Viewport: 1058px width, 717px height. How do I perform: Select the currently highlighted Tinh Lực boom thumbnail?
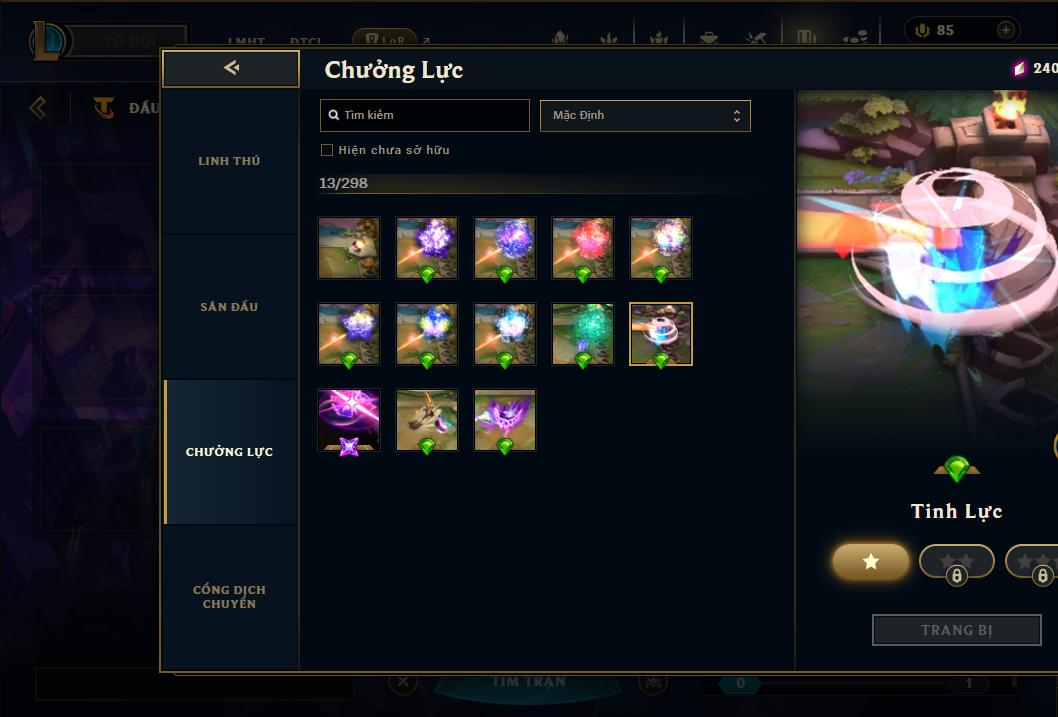click(x=661, y=334)
